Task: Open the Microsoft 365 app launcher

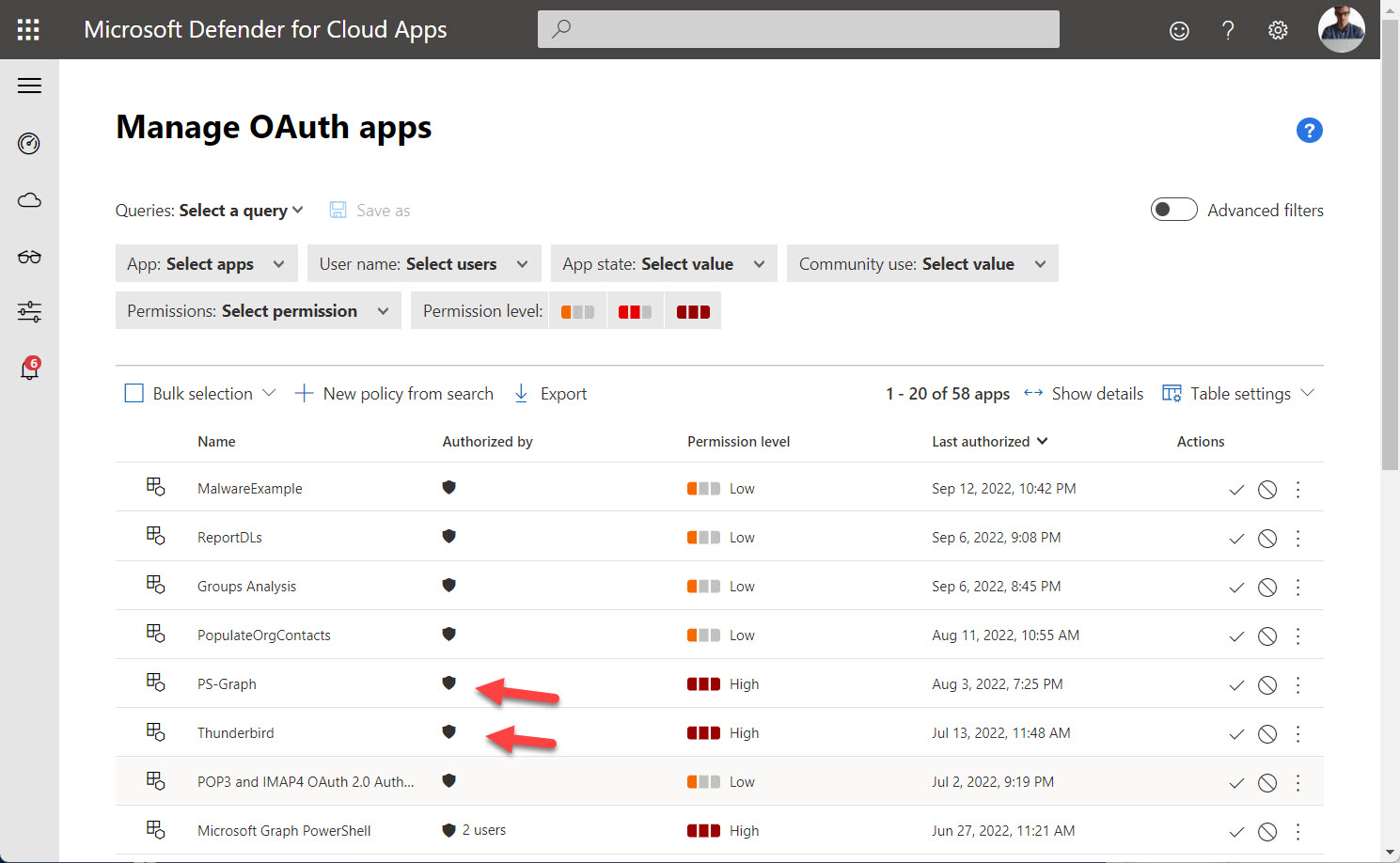Action: tap(27, 28)
